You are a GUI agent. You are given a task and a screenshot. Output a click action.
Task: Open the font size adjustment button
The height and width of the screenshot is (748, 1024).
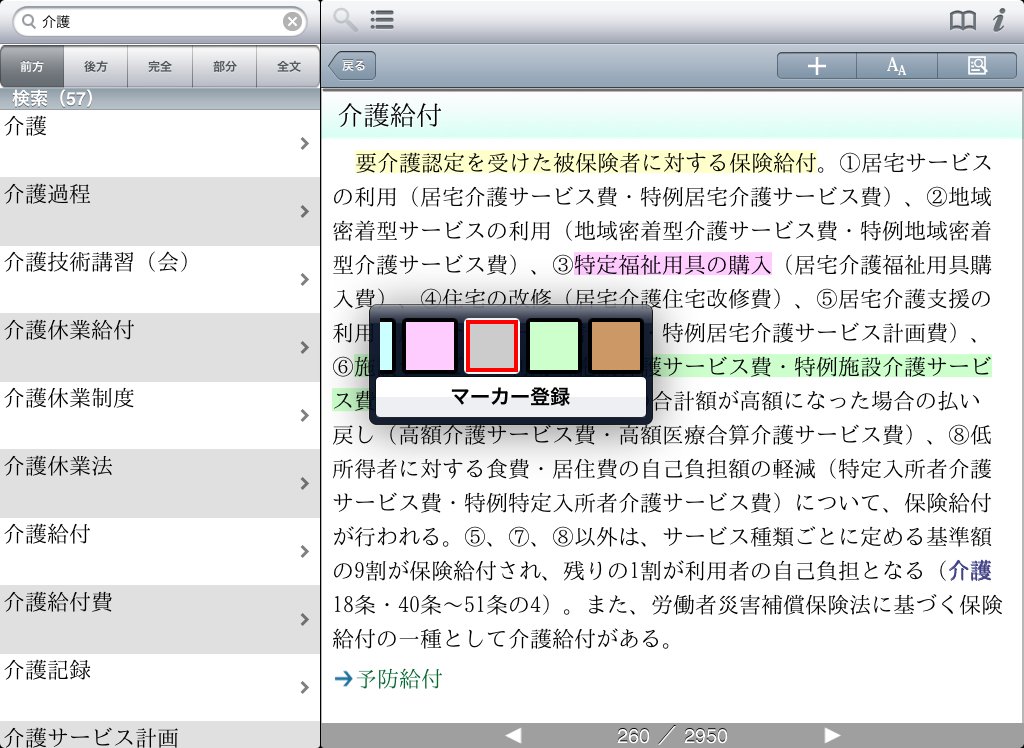(896, 66)
